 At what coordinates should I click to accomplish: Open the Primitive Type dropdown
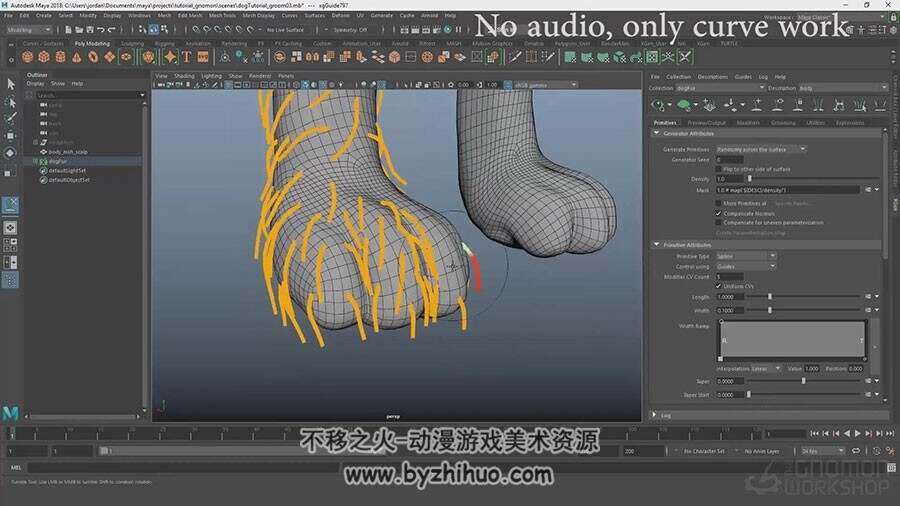point(746,256)
